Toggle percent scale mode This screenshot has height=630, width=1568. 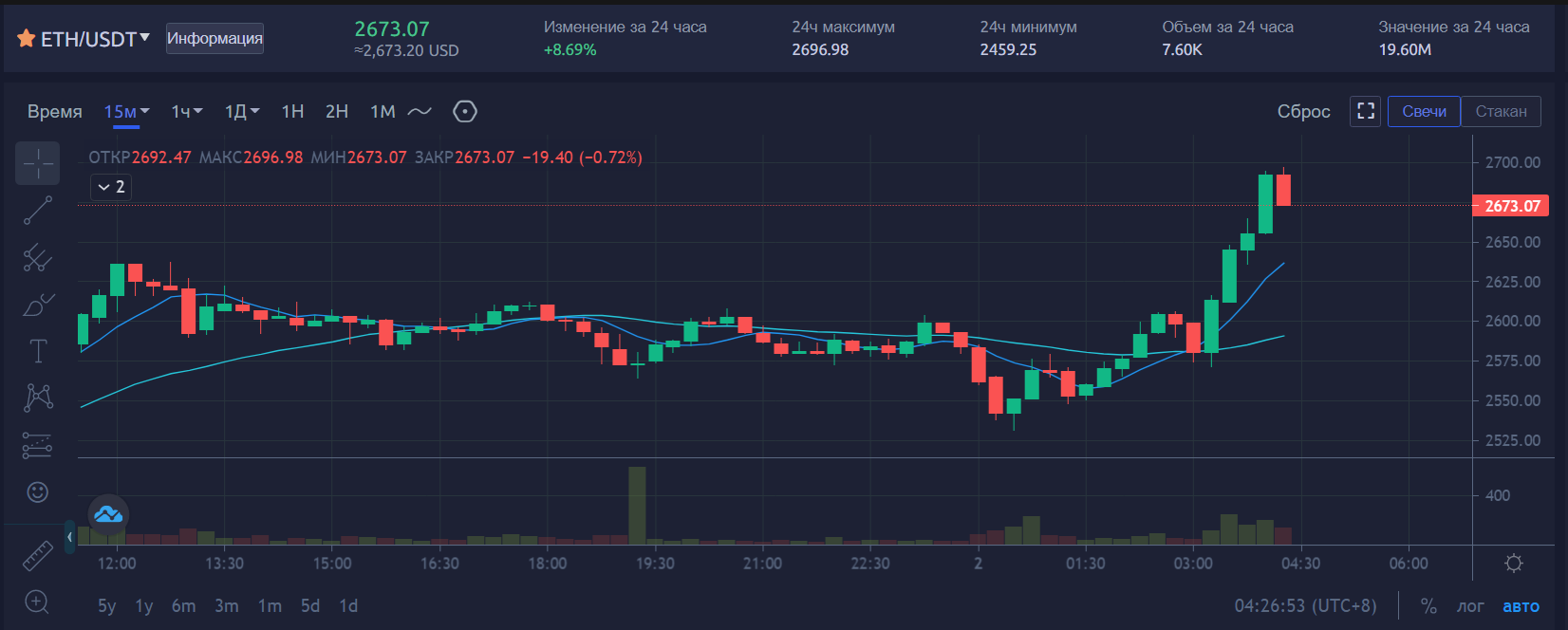coord(1428,606)
